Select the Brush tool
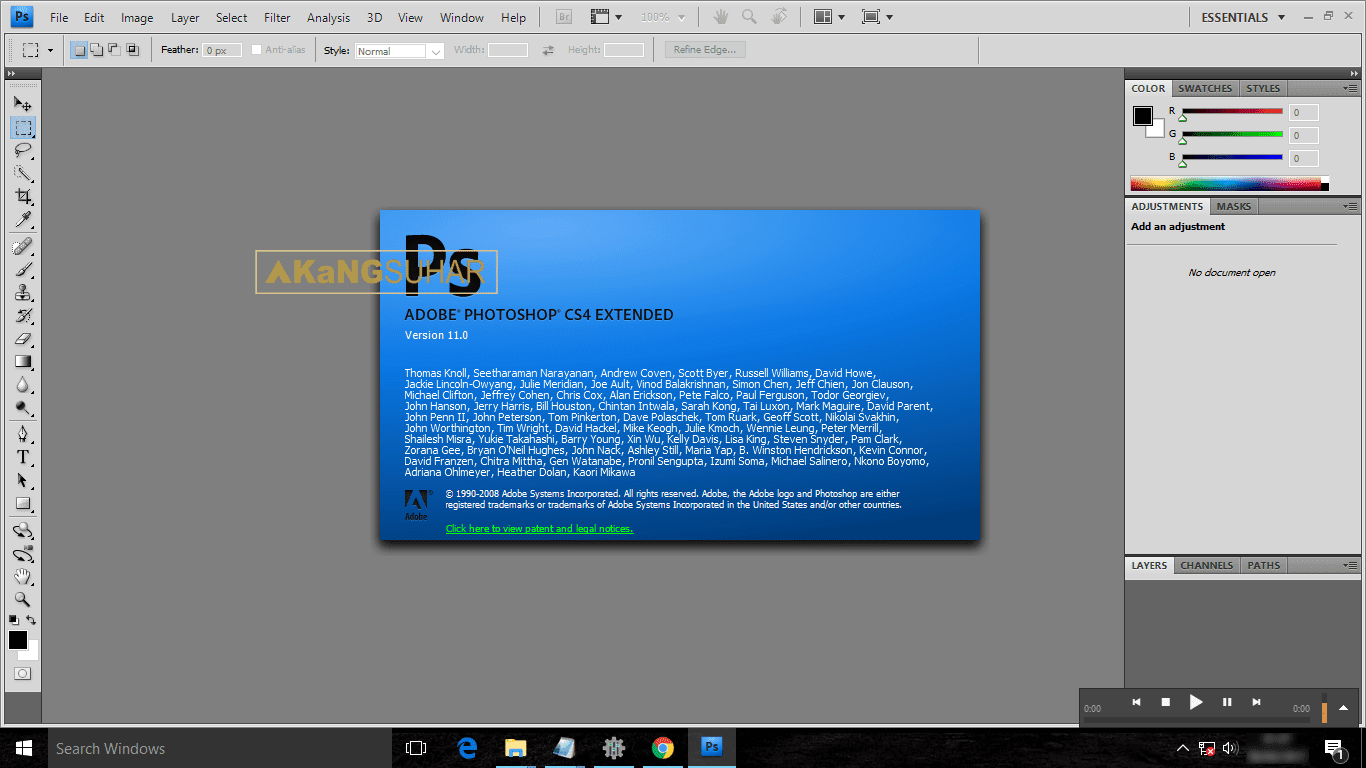Screen dimensions: 1366x768 [22, 270]
